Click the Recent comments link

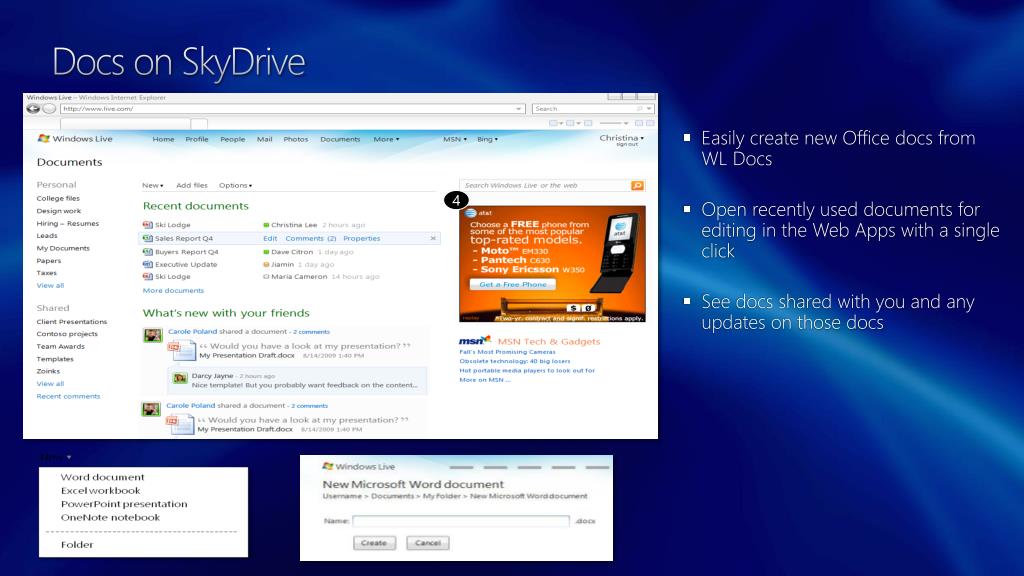pyautogui.click(x=69, y=396)
